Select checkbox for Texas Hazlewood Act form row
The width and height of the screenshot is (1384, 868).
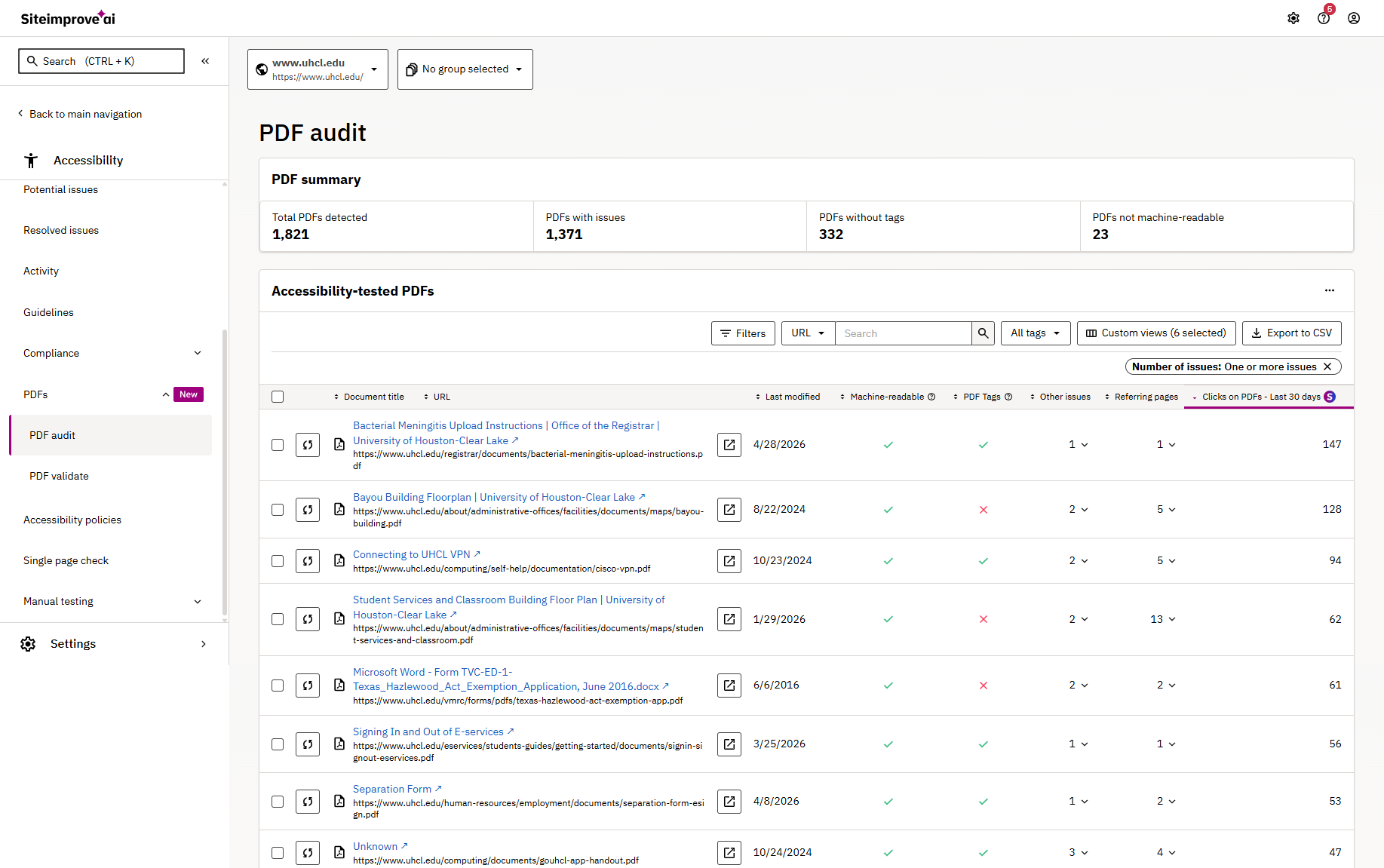278,686
